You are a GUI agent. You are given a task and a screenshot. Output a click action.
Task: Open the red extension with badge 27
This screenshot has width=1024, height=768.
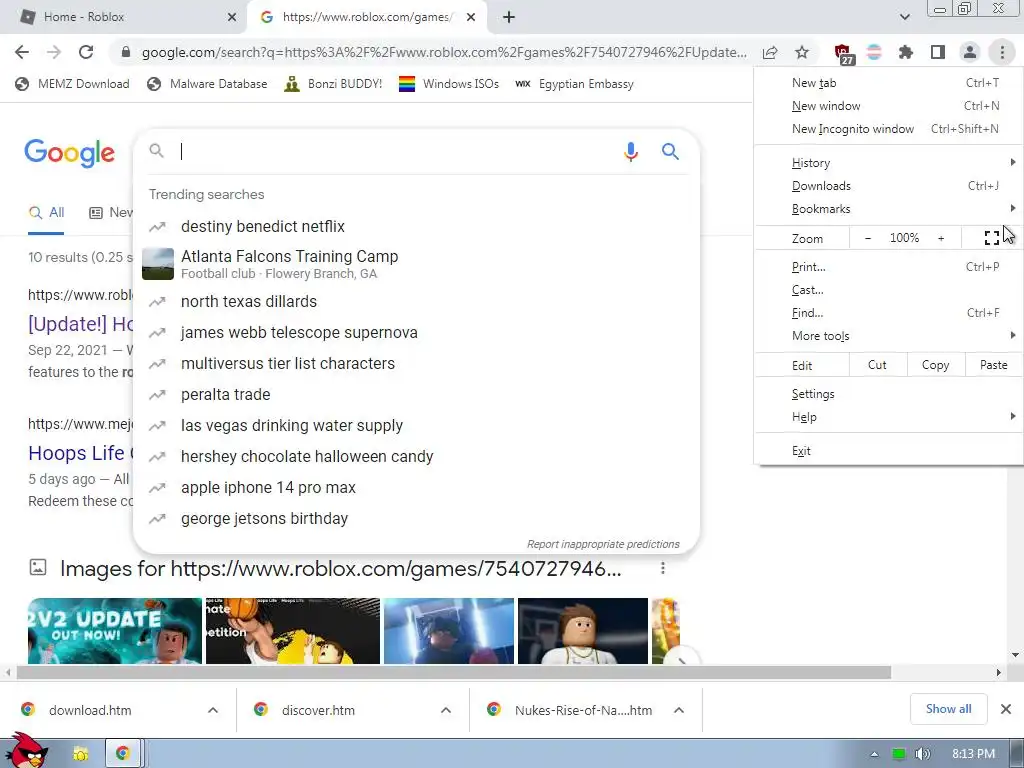[x=843, y=54]
